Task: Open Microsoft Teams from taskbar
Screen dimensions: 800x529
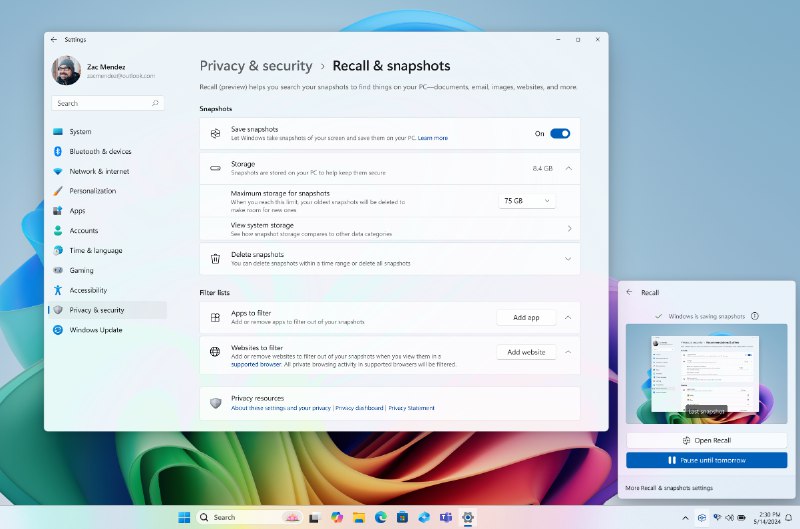Action: [x=446, y=517]
